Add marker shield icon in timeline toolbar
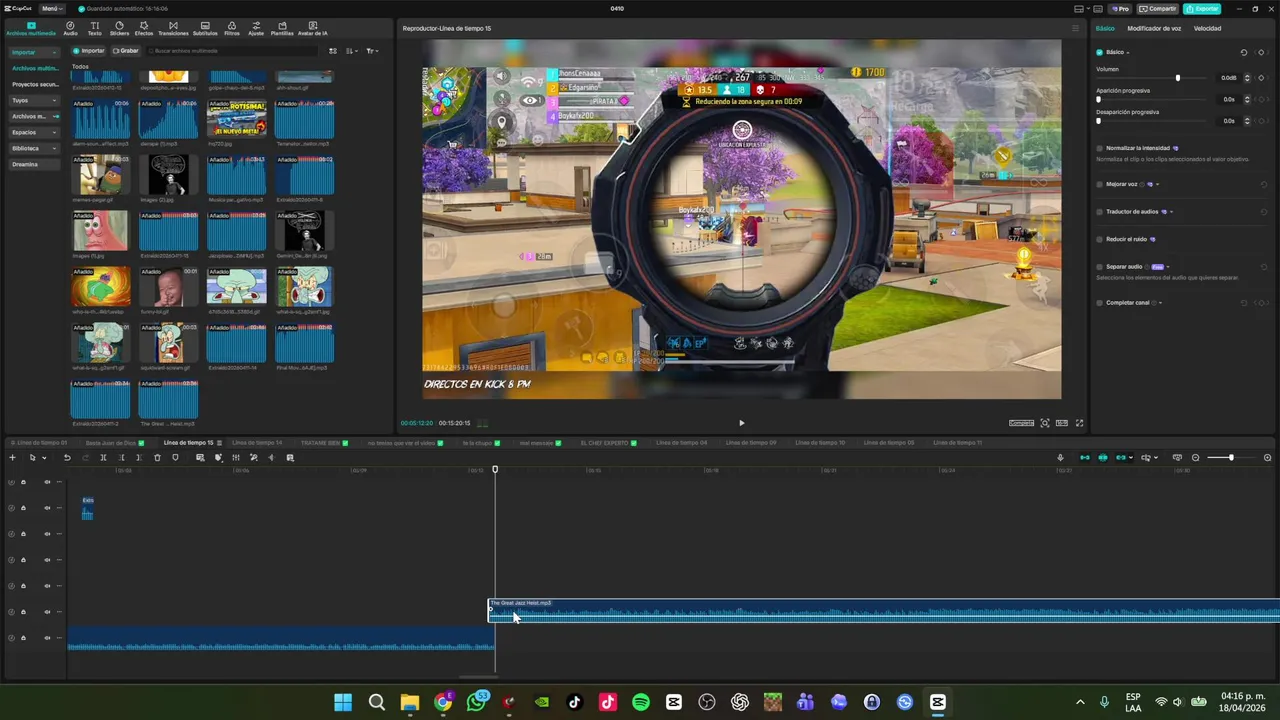 coord(175,458)
